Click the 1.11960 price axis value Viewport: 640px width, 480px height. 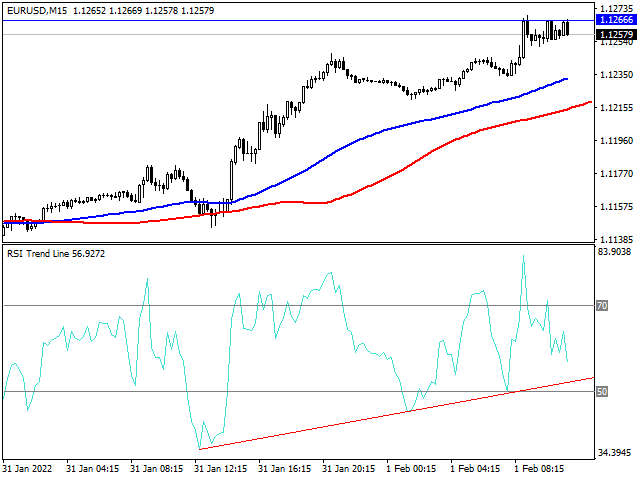[616, 141]
